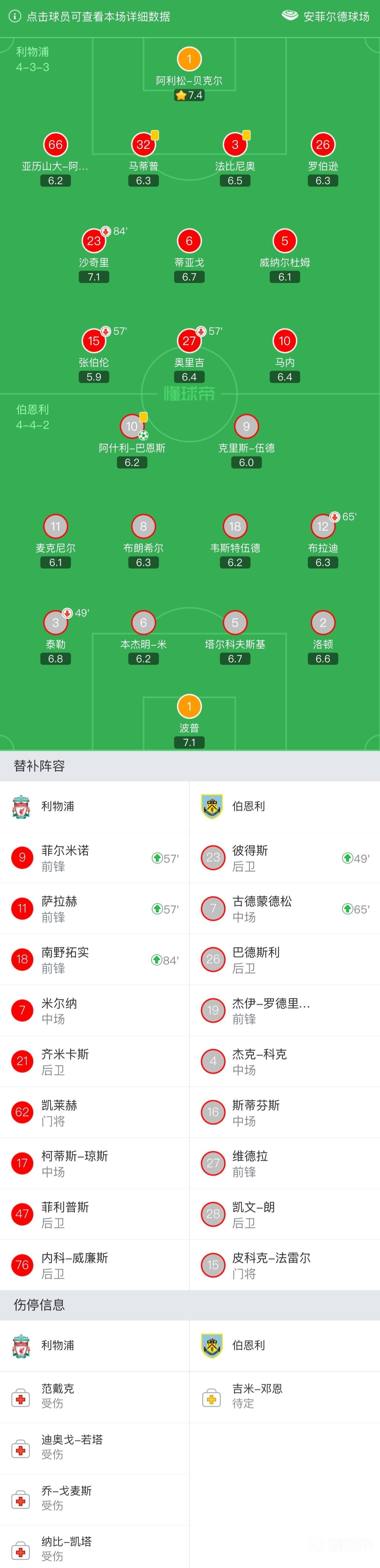Select Burnley goalkeeper 波普 circle
This screenshot has width=380, height=1568.
189,706
